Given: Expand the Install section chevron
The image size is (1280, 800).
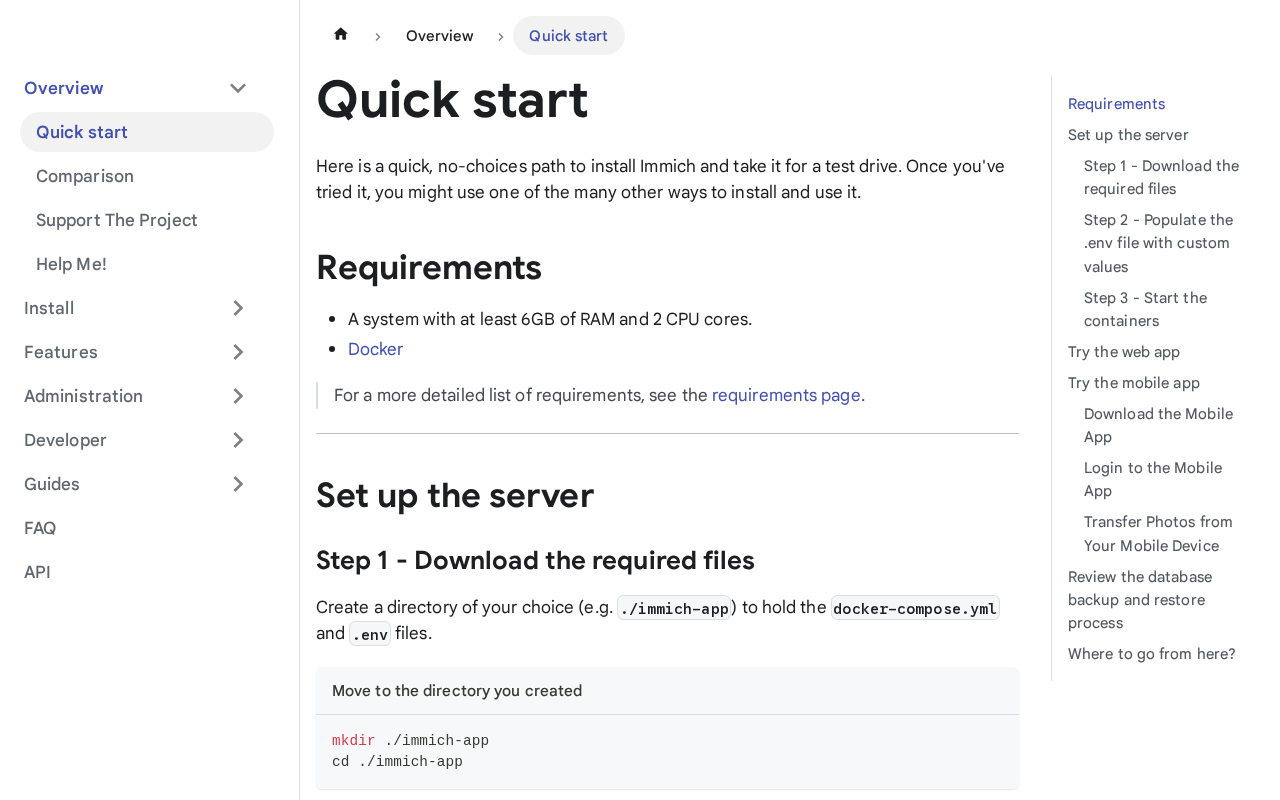Looking at the screenshot, I should [238, 308].
